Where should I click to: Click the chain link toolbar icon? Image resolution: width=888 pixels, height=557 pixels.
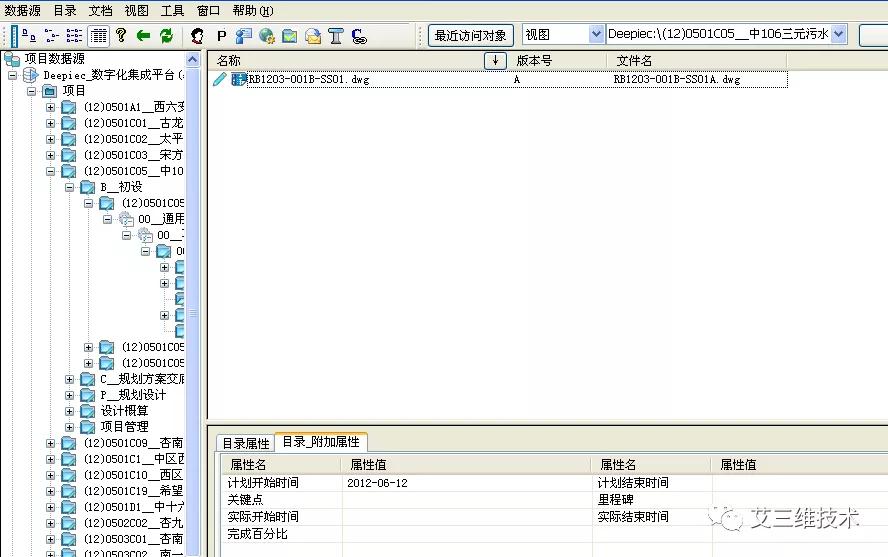(x=359, y=35)
